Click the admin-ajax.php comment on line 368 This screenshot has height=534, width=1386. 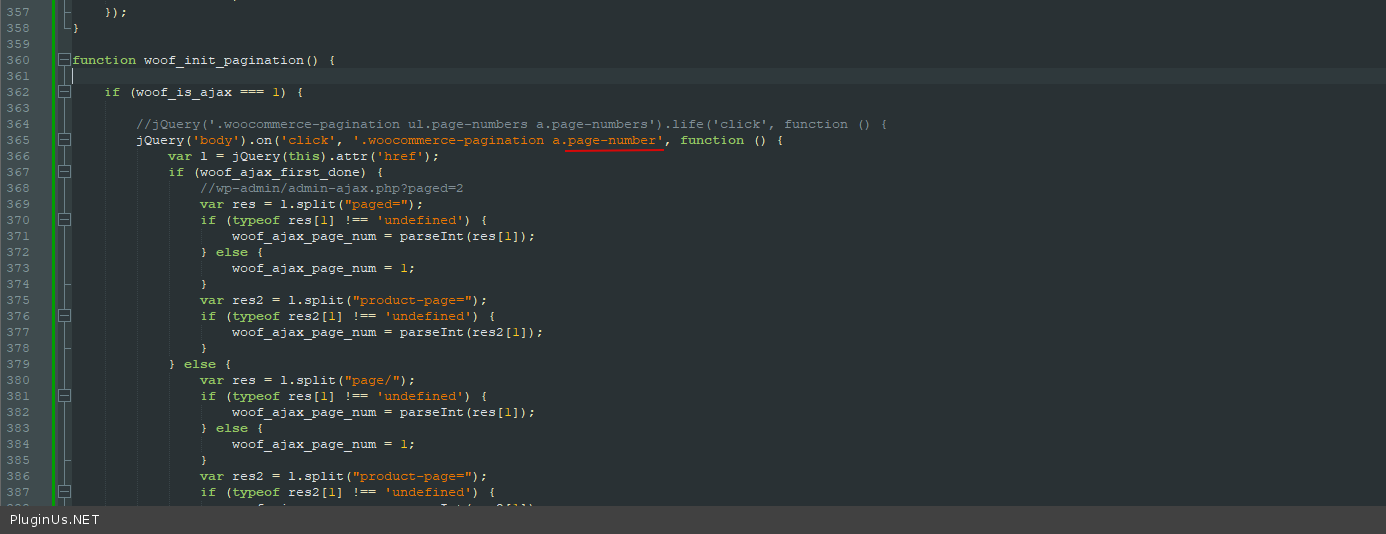[332, 189]
